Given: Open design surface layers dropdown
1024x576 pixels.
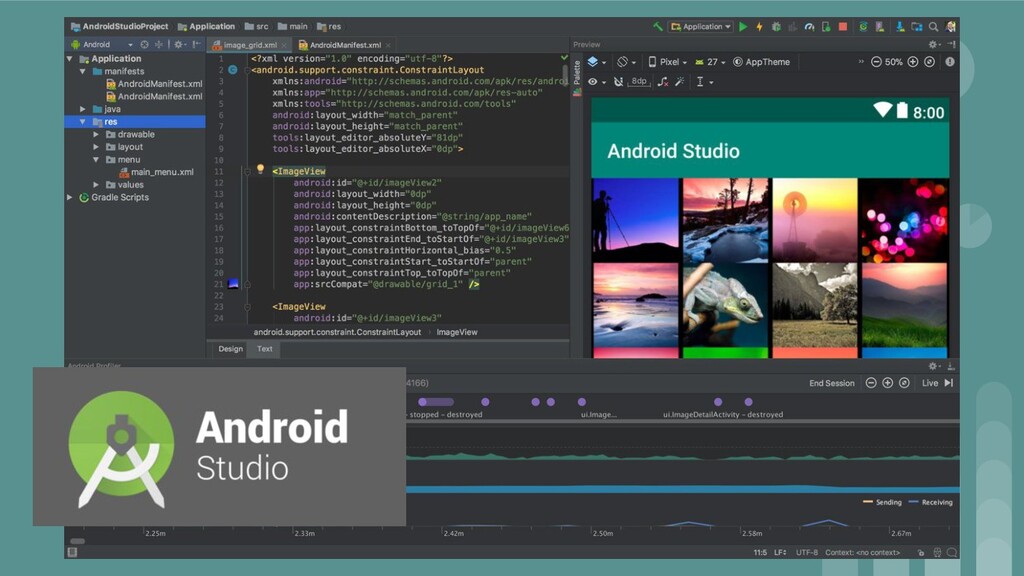Looking at the screenshot, I should coord(596,62).
